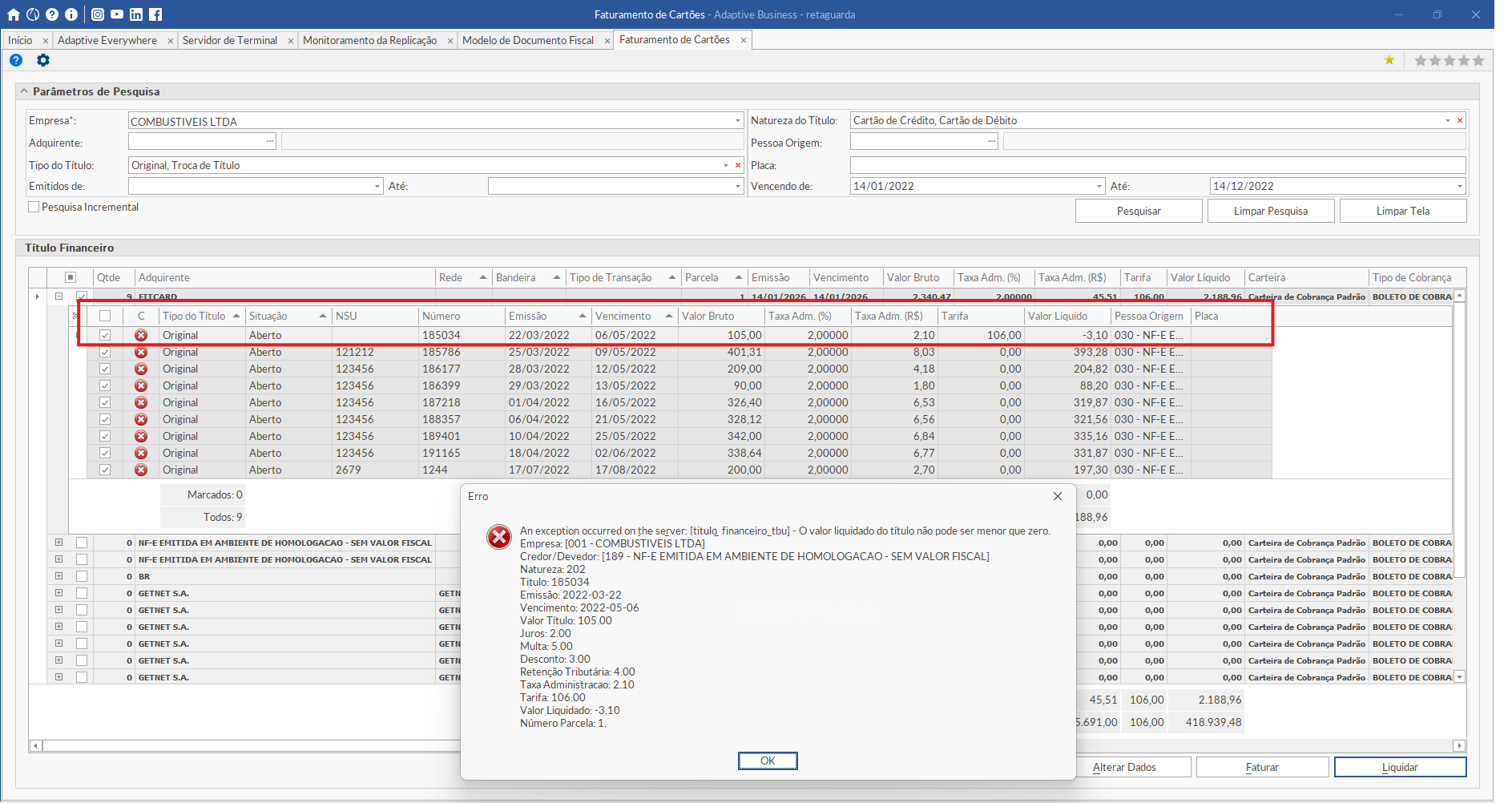Open the YouTube icon link
1512x803 pixels.
pyautogui.click(x=117, y=14)
